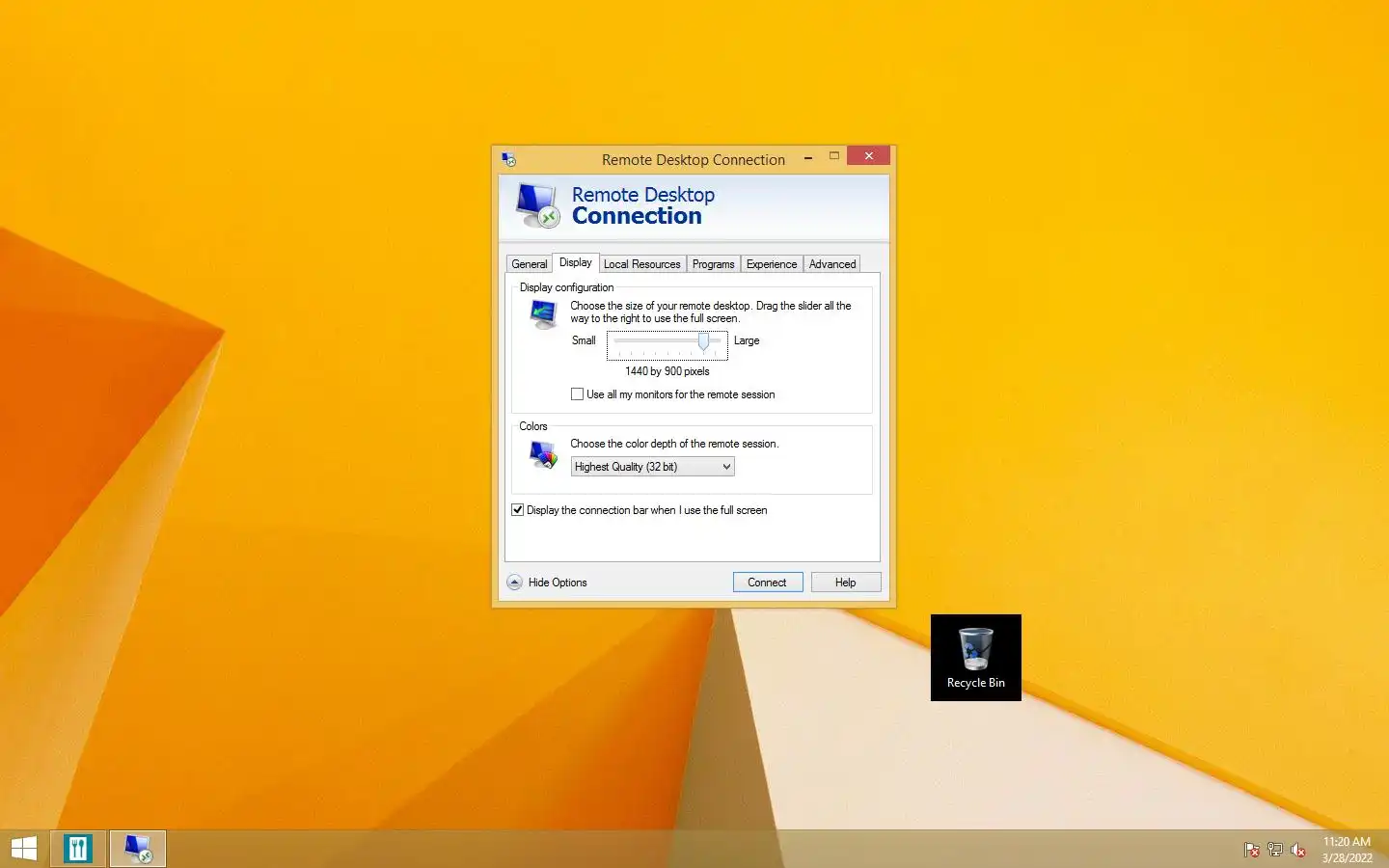Image resolution: width=1389 pixels, height=868 pixels.
Task: Go to the Advanced tab
Action: coord(832,264)
